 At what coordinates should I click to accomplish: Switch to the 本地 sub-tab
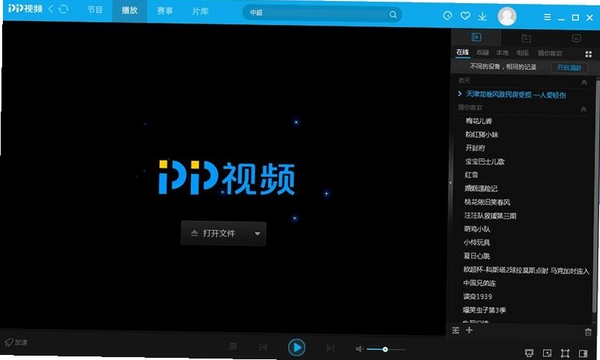click(502, 53)
